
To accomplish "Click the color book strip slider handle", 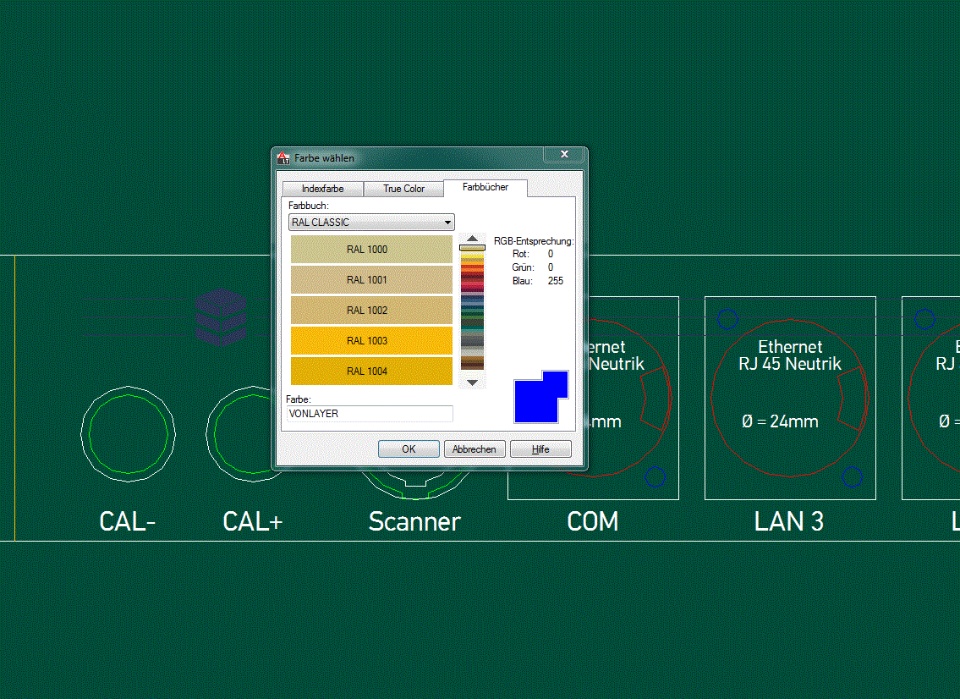I will (x=472, y=248).
